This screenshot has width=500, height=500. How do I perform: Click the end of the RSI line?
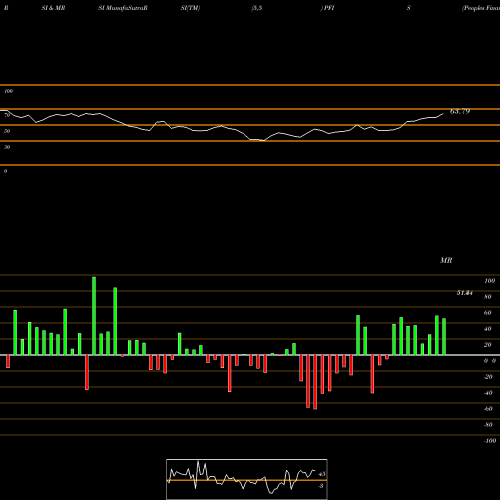(x=443, y=114)
